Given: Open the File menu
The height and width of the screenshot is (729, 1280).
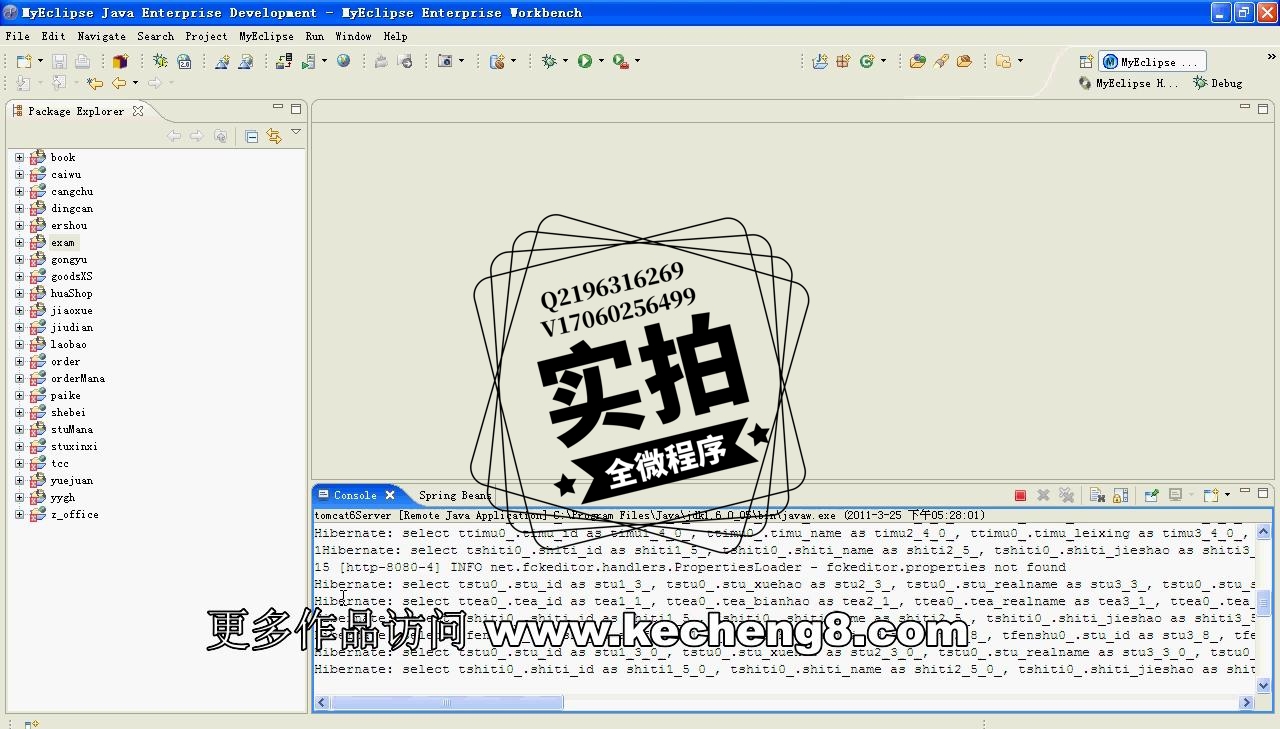Looking at the screenshot, I should (x=17, y=36).
